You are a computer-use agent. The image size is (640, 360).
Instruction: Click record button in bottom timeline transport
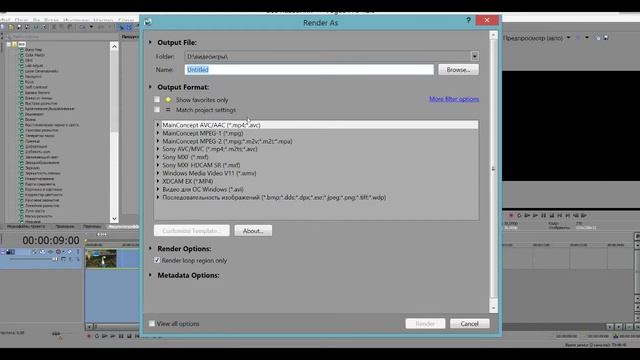pyautogui.click(x=89, y=336)
